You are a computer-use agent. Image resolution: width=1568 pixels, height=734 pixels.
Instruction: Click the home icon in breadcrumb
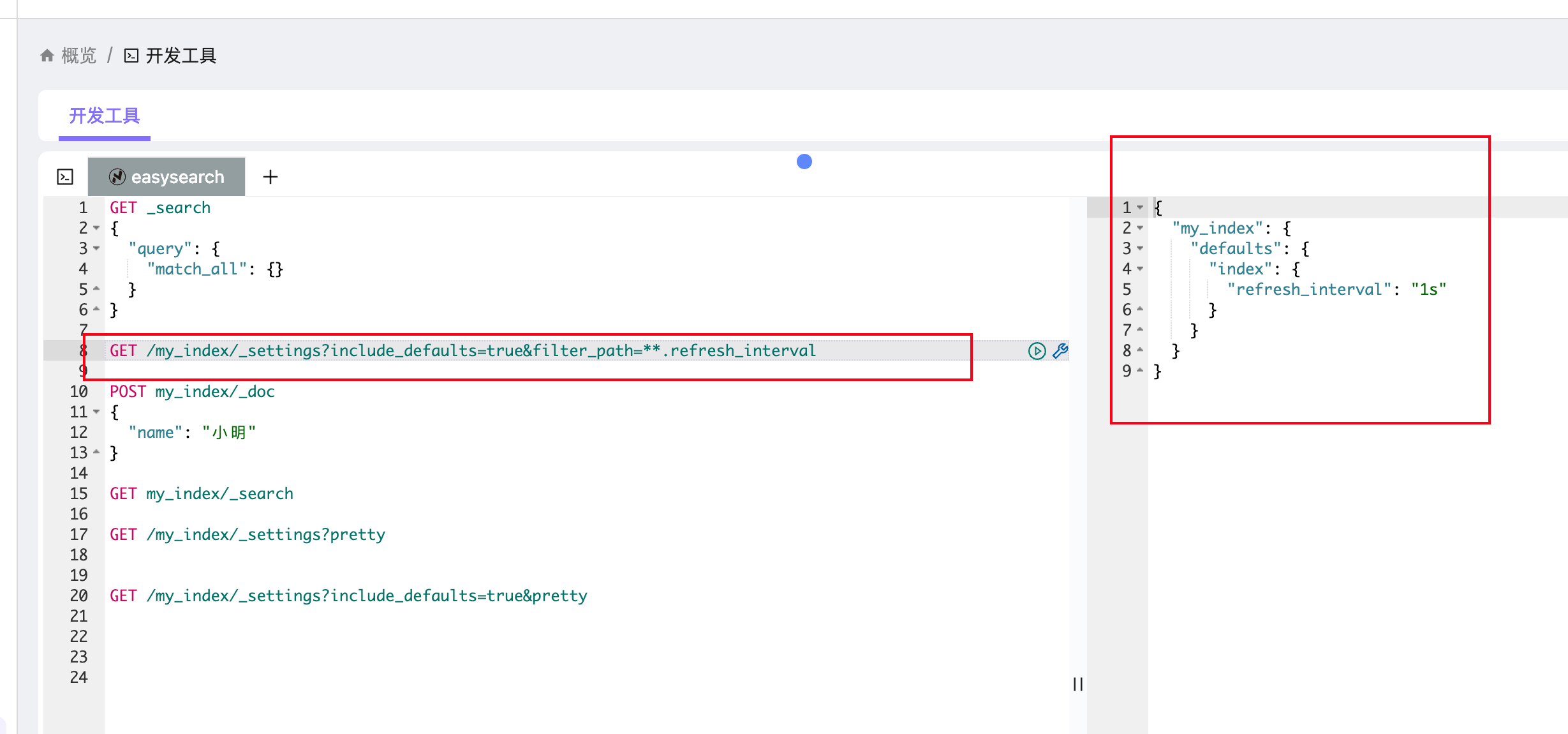(x=47, y=56)
